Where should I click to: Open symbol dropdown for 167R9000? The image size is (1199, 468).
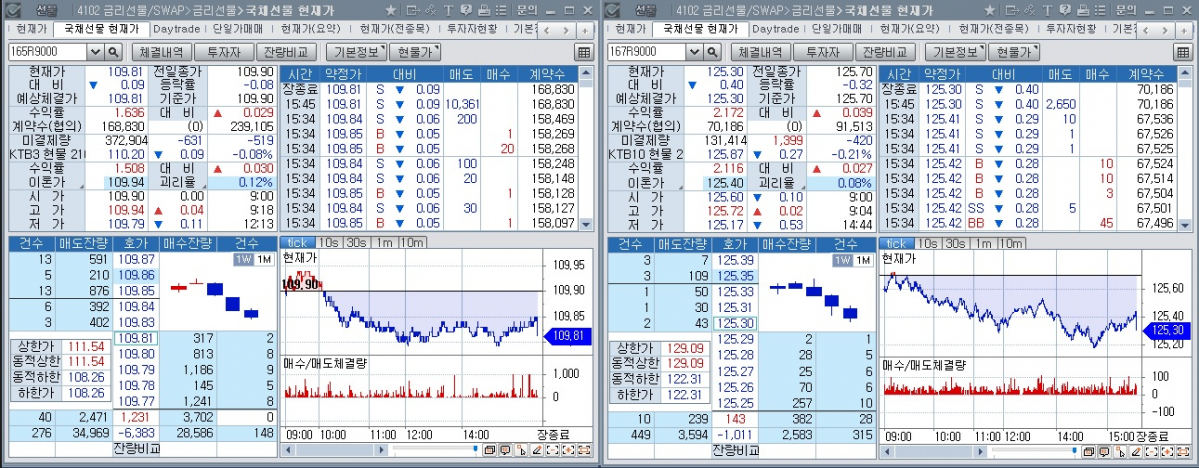pyautogui.click(x=694, y=52)
